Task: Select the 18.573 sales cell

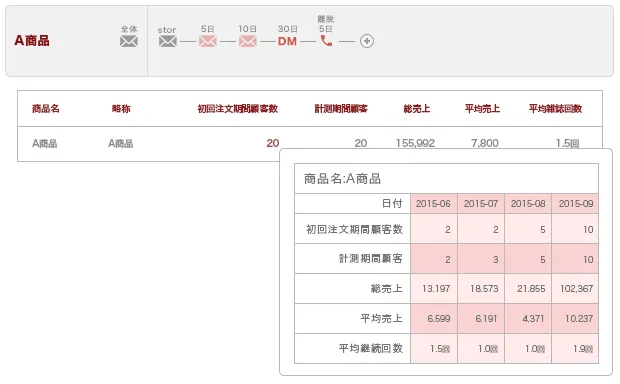Action: pos(481,289)
